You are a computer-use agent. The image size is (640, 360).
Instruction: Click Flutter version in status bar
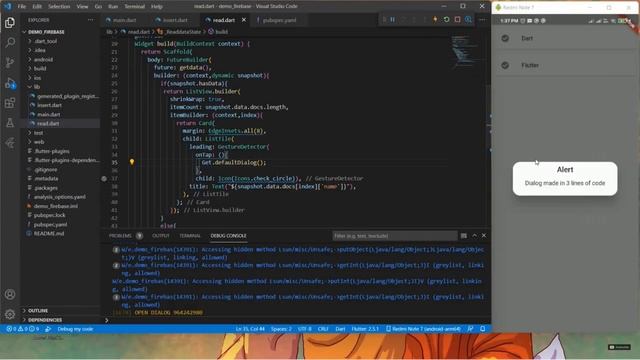(x=365, y=329)
